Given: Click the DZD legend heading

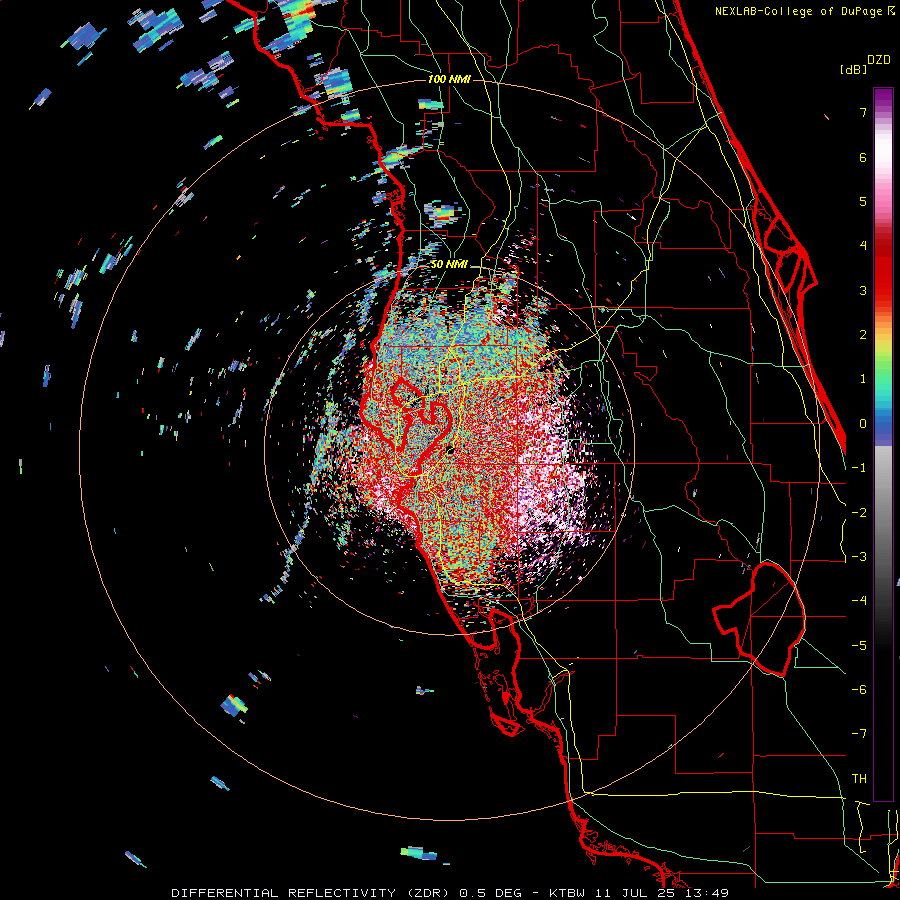Looking at the screenshot, I should point(879,60).
